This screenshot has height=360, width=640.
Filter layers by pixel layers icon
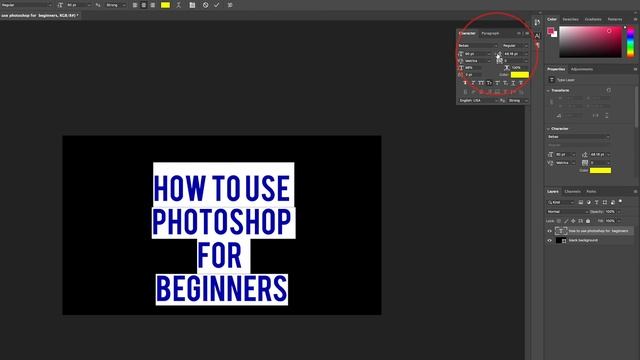[x=581, y=202]
